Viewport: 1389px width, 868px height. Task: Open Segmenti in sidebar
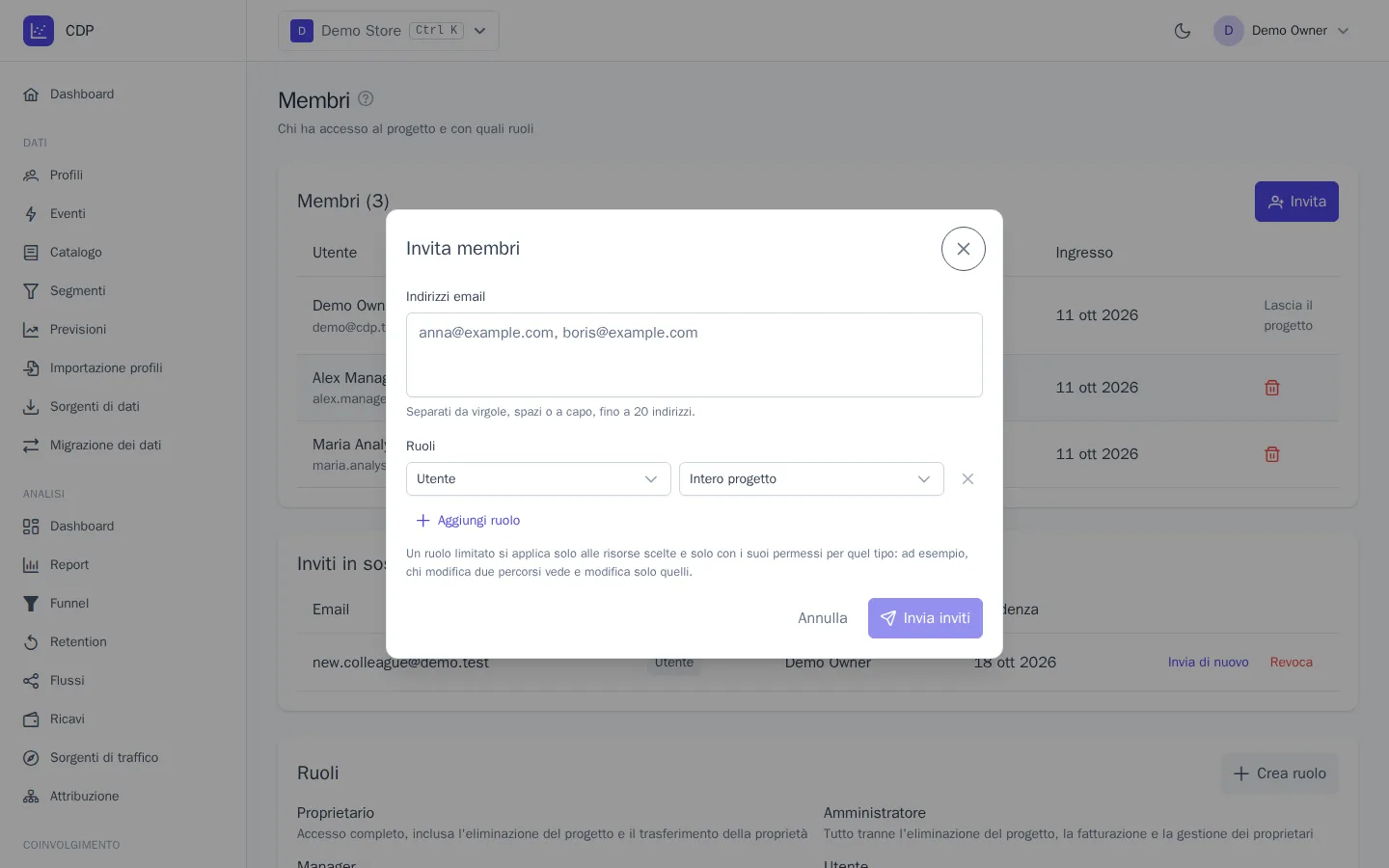(78, 291)
